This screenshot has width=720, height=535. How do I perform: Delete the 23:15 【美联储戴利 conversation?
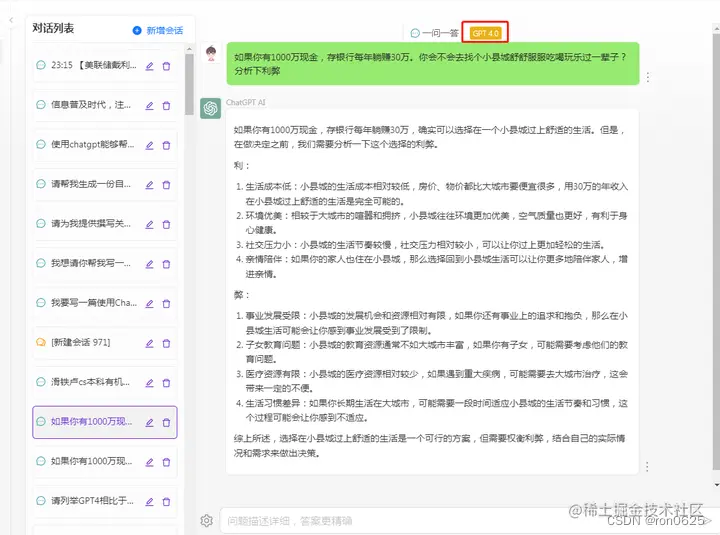pos(166,66)
